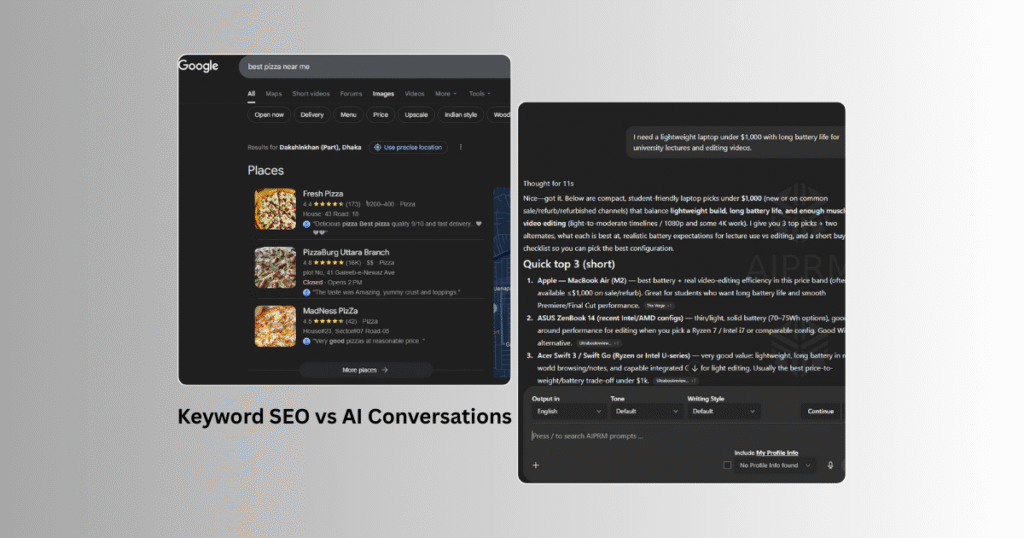This screenshot has width=1024, height=538.
Task: Expand the No Profile Info found dropdown
Action: 776,465
